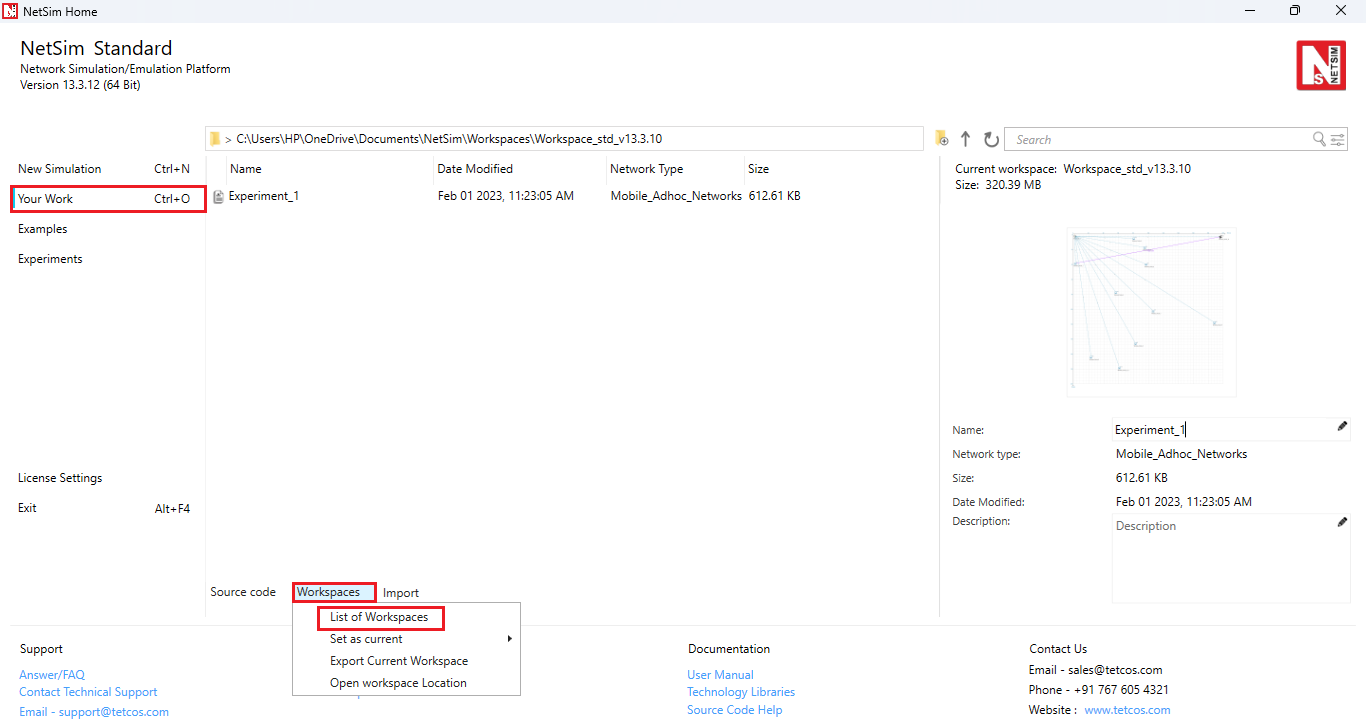The image size is (1366, 720).
Task: Open the Examples section
Action: 43,229
